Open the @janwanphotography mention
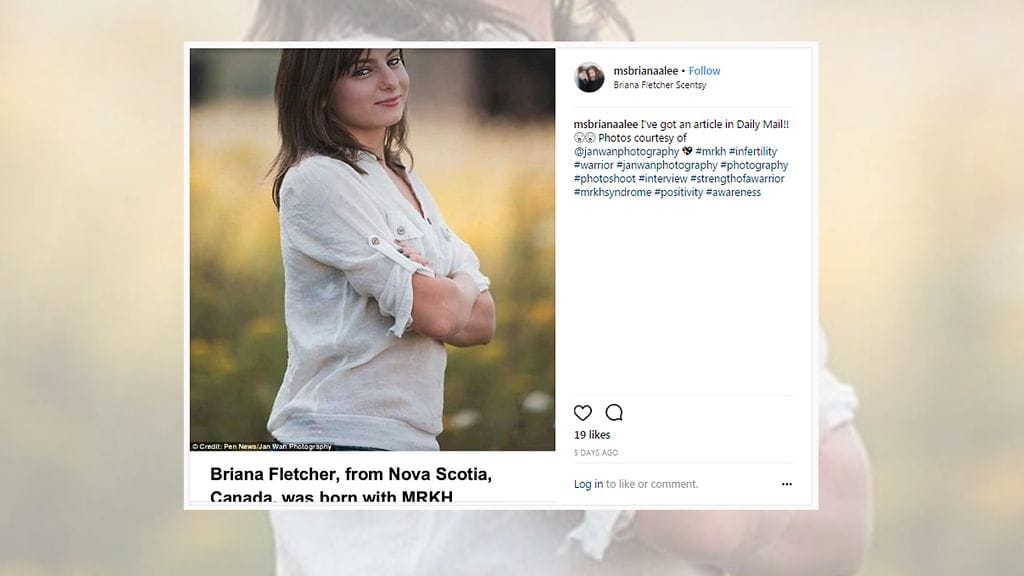 tap(627, 150)
